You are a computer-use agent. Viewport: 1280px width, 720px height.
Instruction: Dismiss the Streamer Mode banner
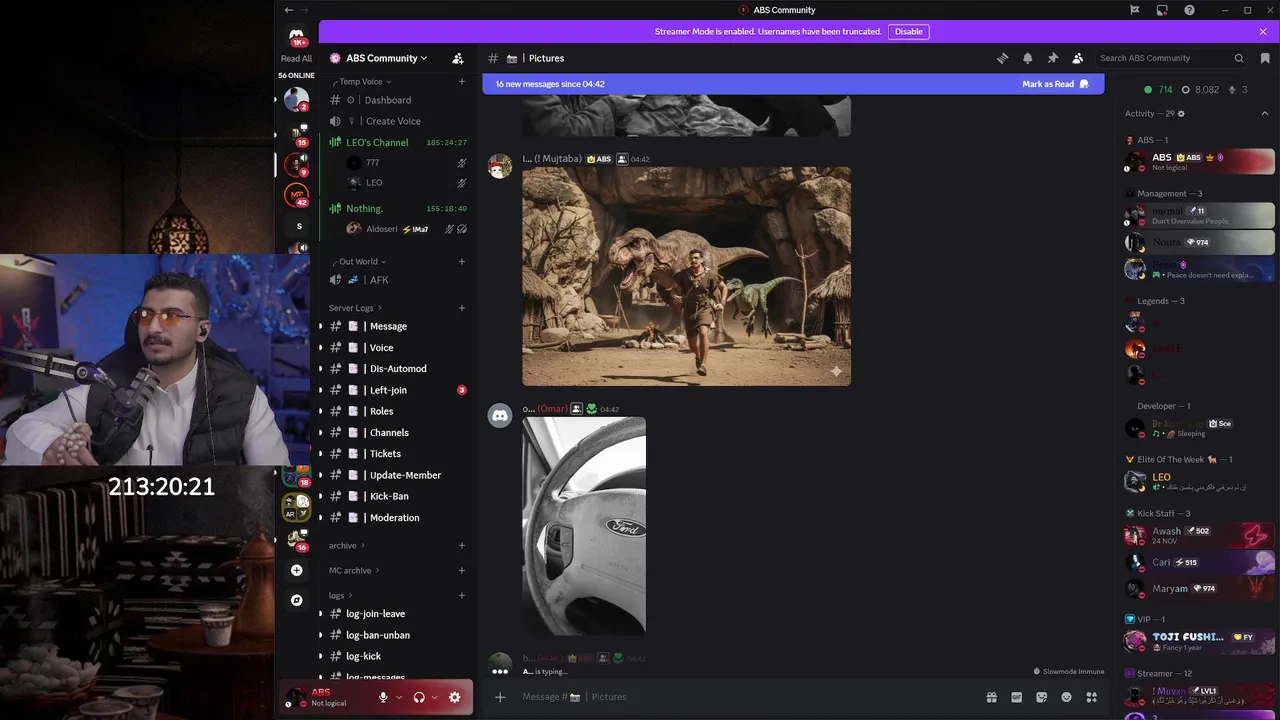point(1263,31)
